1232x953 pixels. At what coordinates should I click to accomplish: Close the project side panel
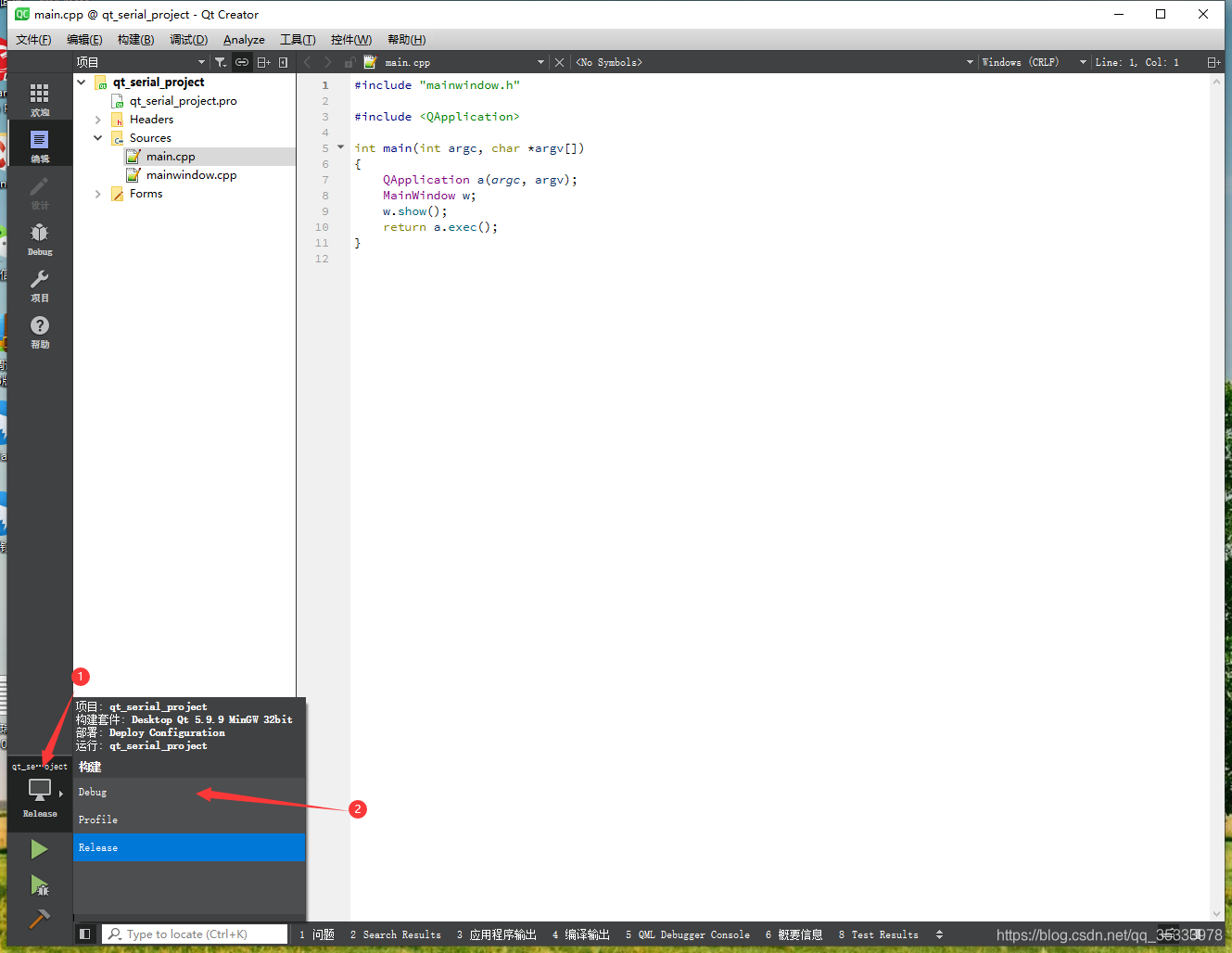(x=283, y=62)
